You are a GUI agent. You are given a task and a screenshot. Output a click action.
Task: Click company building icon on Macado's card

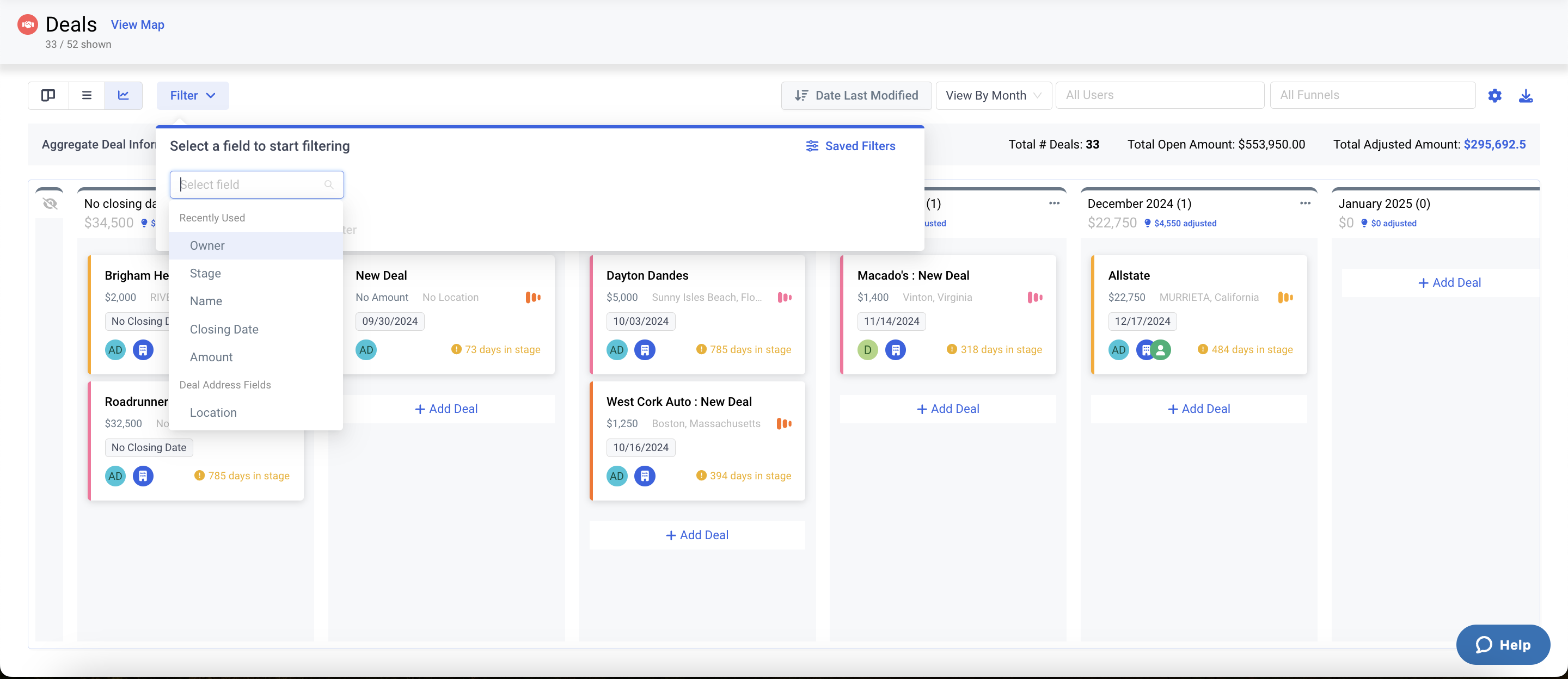click(x=895, y=350)
